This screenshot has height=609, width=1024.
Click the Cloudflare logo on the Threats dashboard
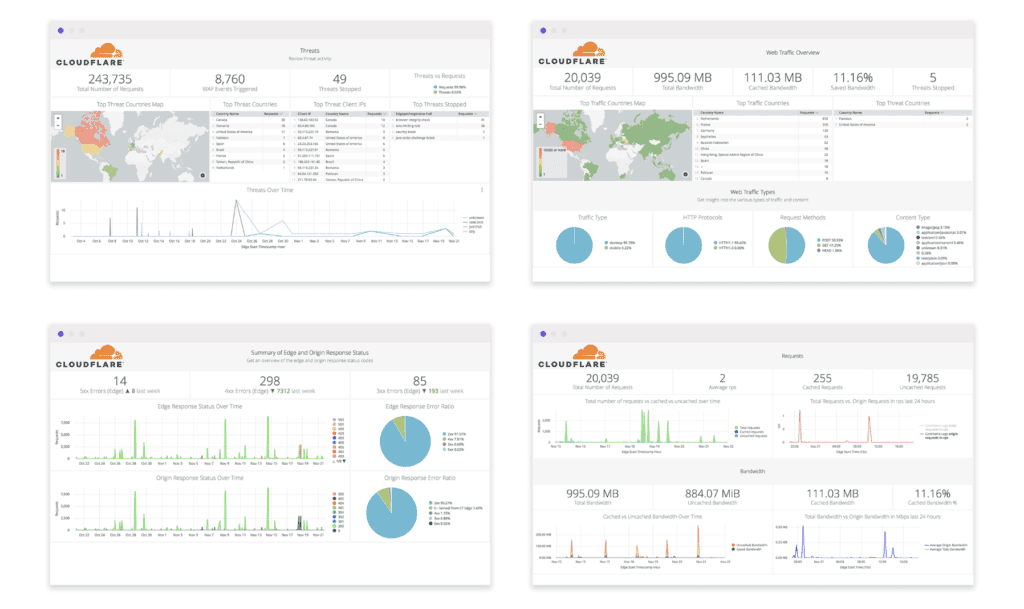click(88, 53)
